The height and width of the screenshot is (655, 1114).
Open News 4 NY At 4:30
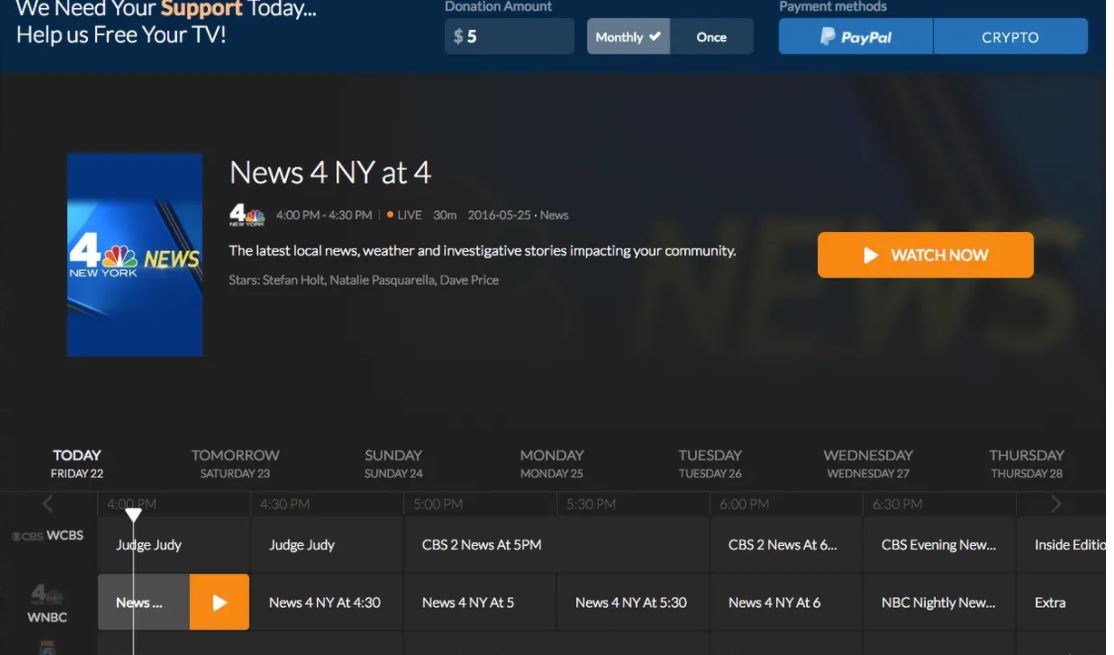pyautogui.click(x=327, y=602)
